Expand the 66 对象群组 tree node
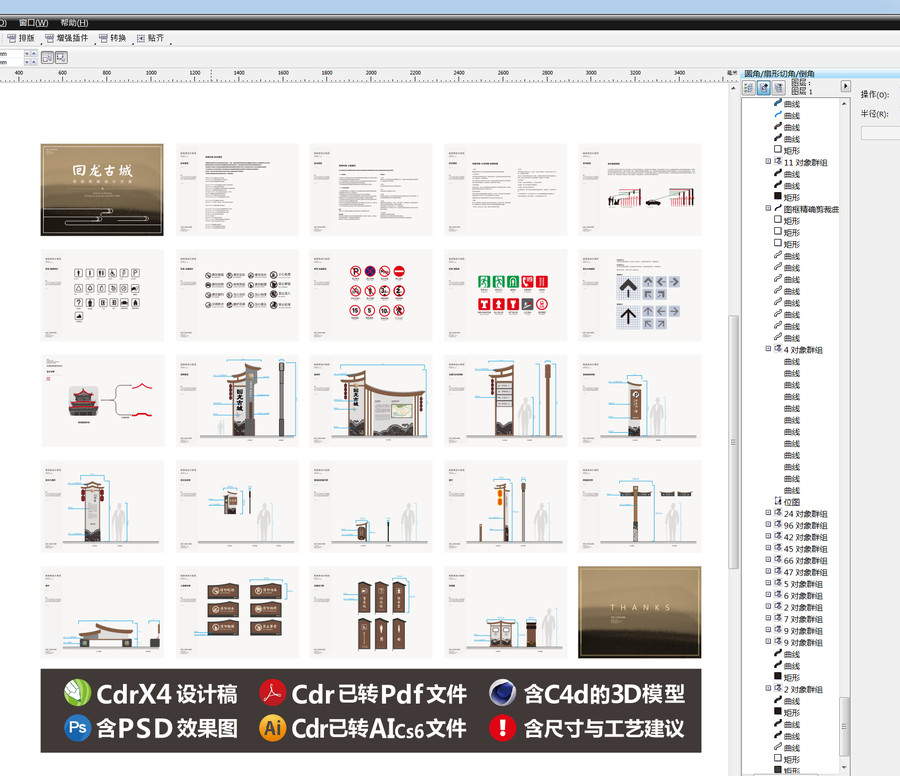 click(x=768, y=560)
